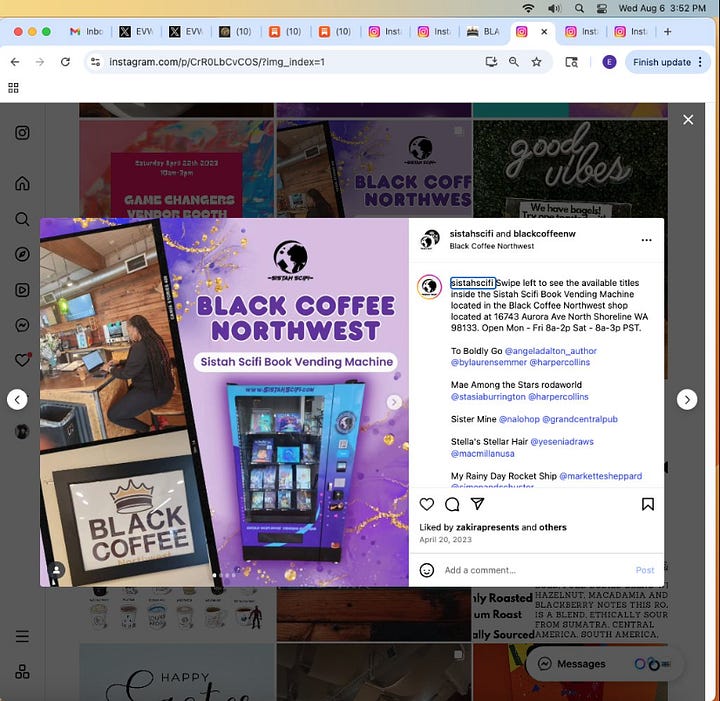The width and height of the screenshot is (720, 701).
Task: Reload the page
Action: pyautogui.click(x=65, y=62)
